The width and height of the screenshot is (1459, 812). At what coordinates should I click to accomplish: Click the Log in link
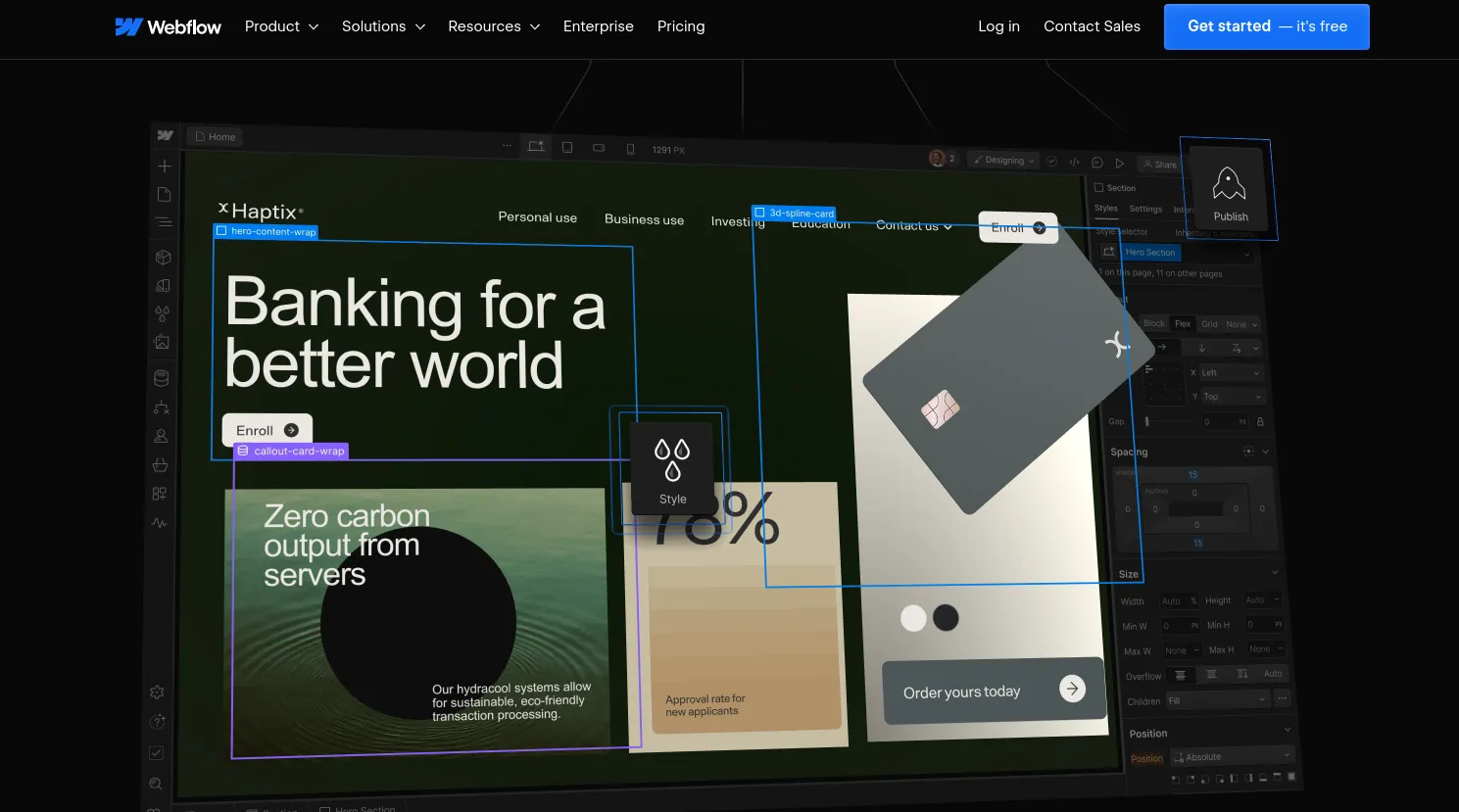pos(998,26)
